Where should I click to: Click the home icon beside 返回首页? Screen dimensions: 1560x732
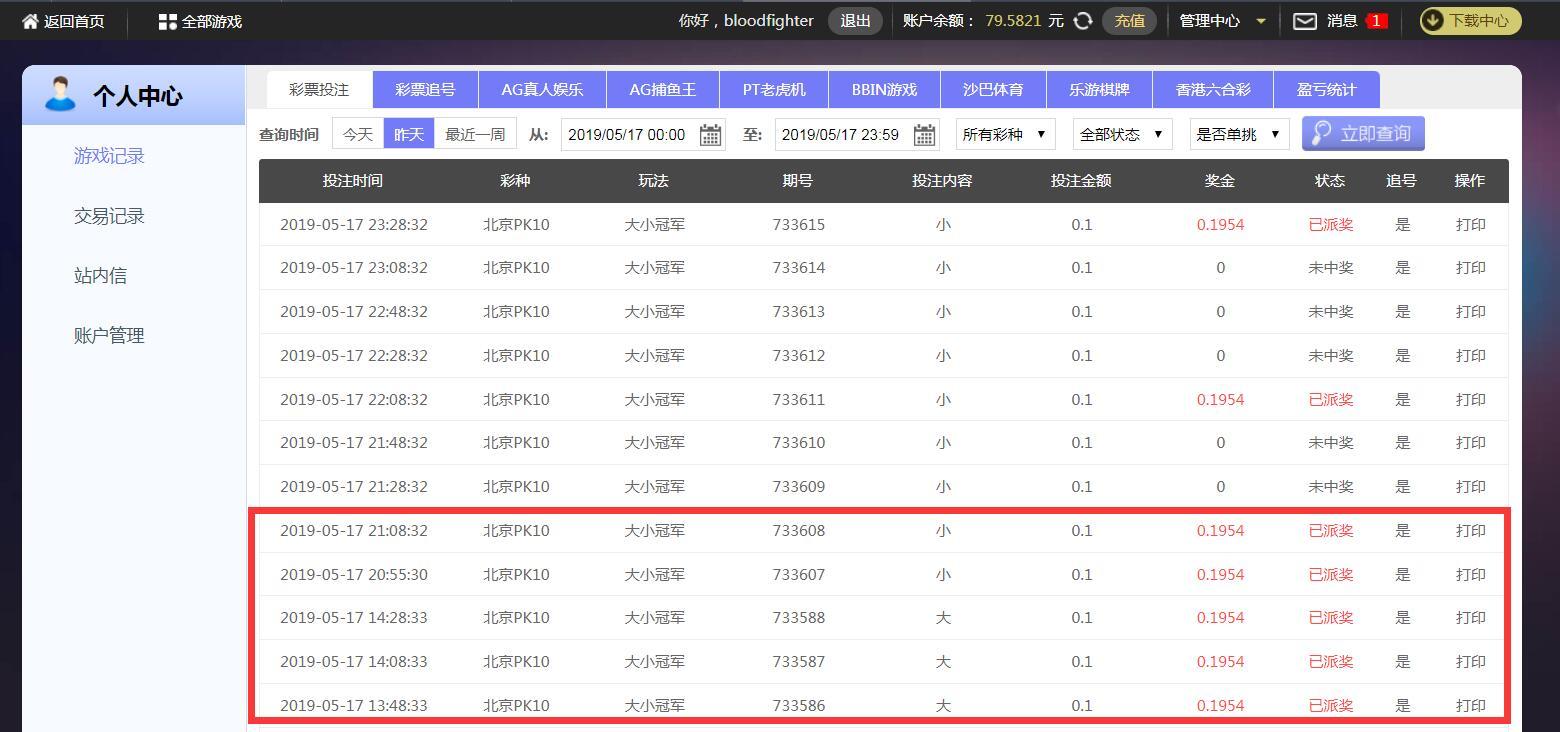tap(30, 21)
